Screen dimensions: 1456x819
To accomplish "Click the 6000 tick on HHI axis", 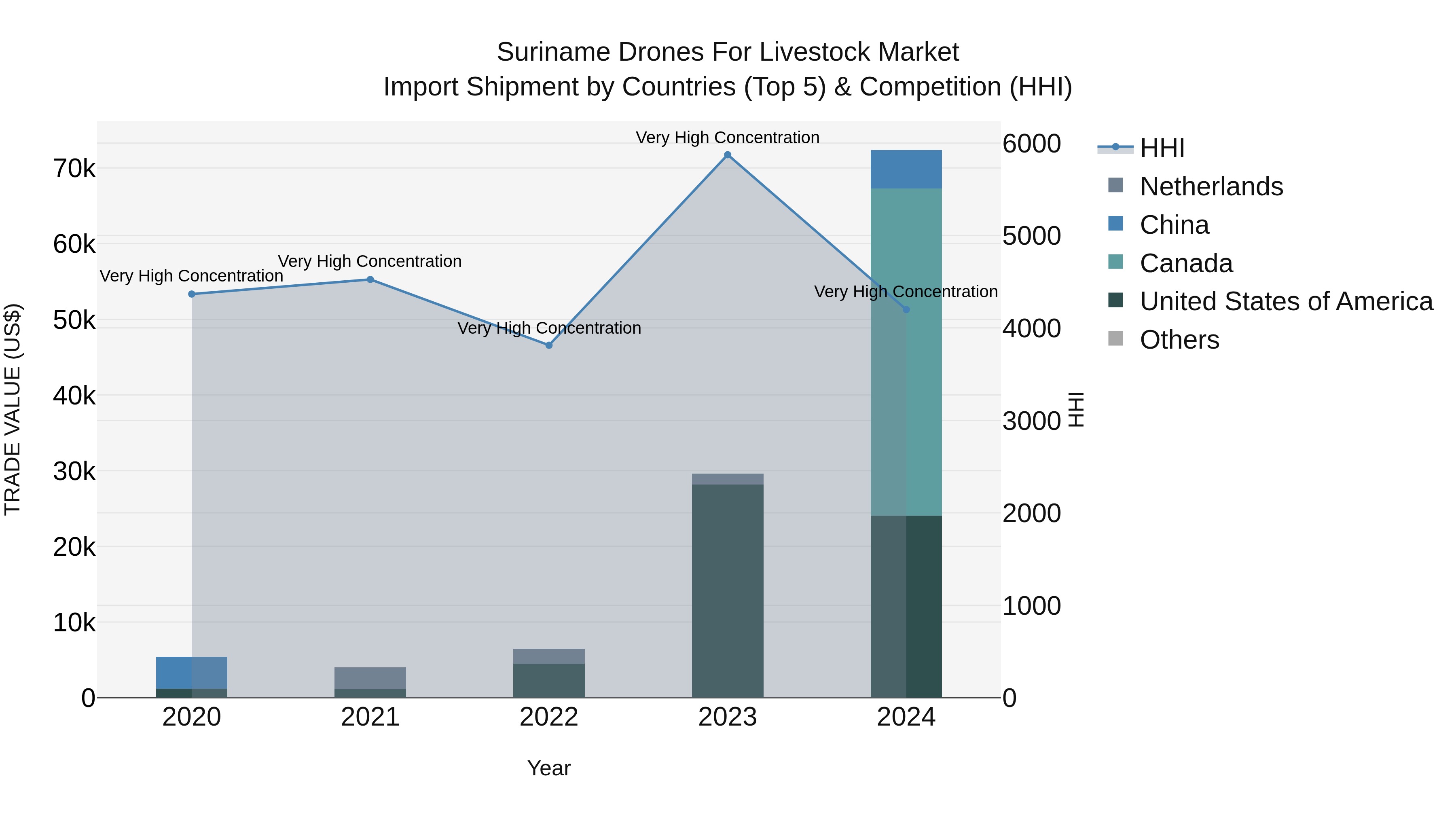I will point(1031,144).
